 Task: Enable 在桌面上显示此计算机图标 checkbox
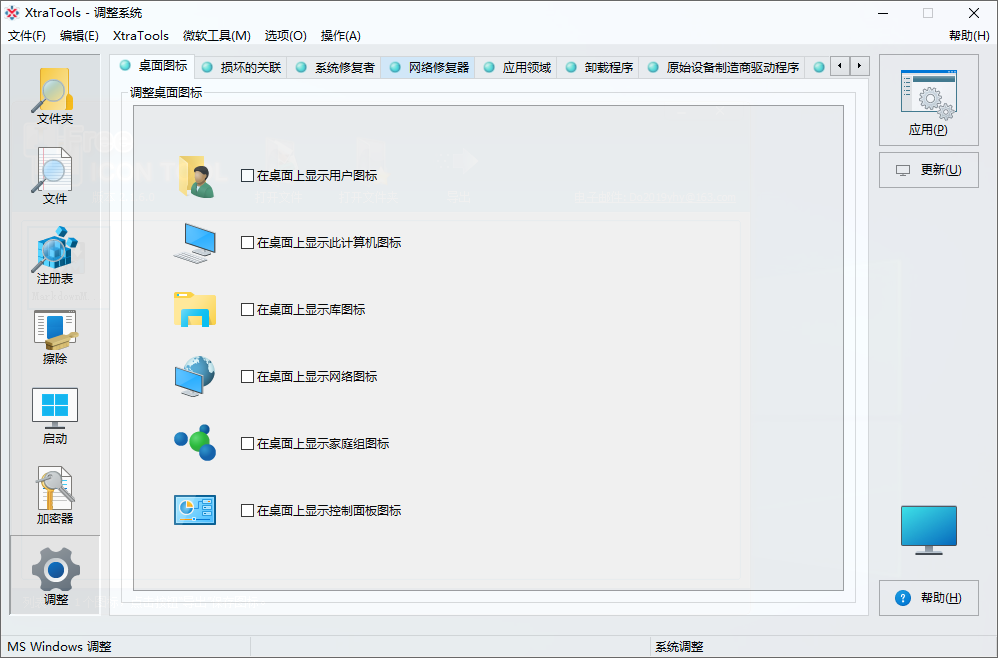[246, 242]
